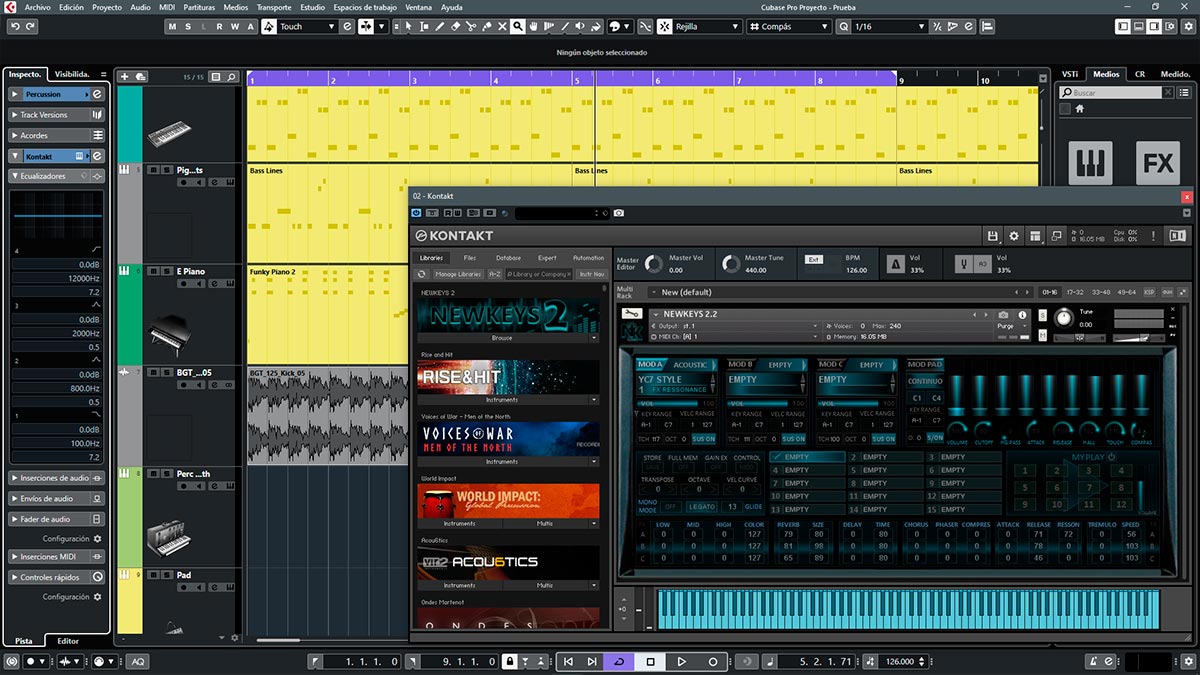Viewport: 1200px width, 675px height.
Task: Toggle MONO MODE OFF switch in NewKeys
Action: [671, 507]
